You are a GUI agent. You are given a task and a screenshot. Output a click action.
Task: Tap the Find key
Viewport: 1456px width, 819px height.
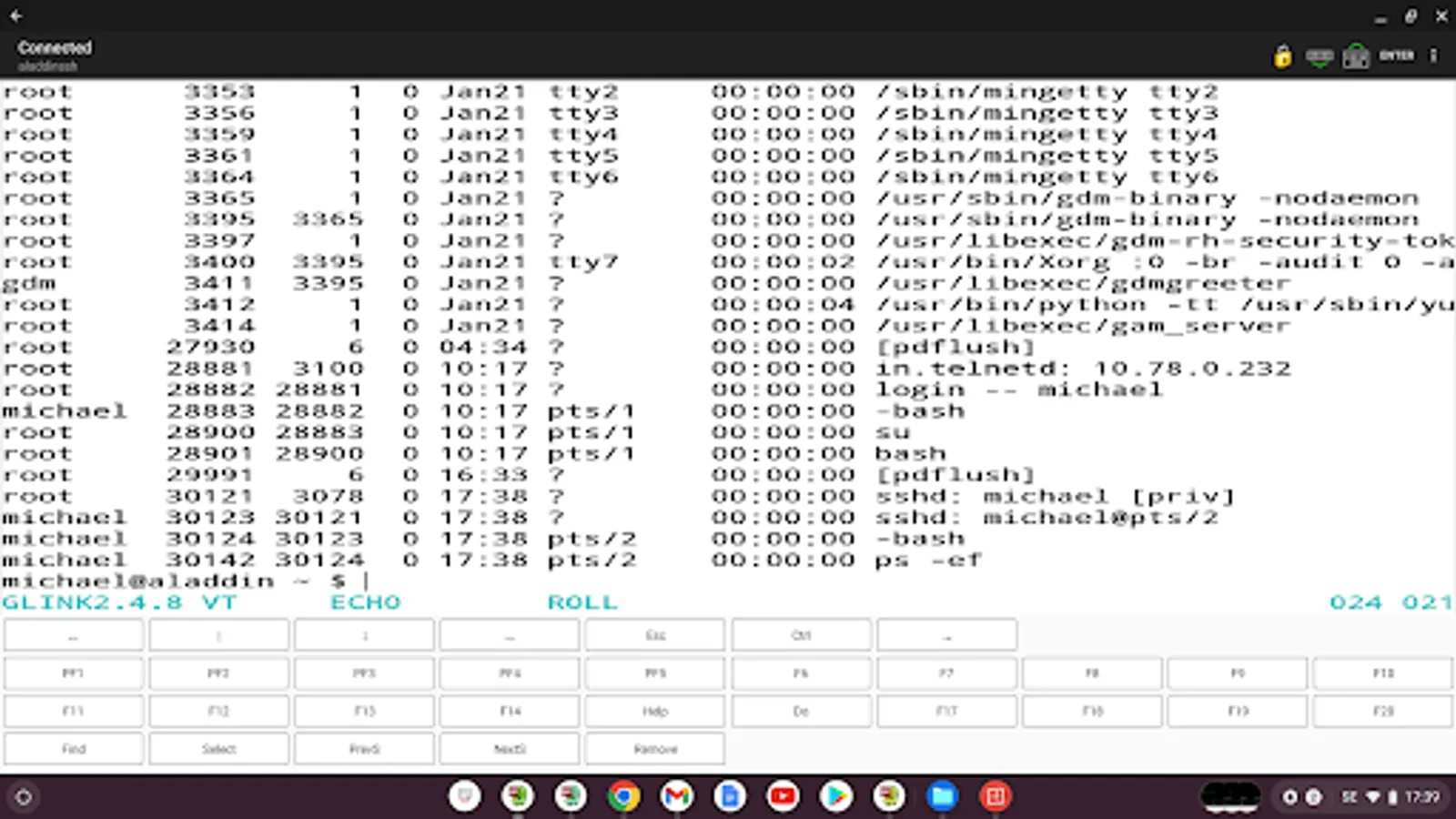[73, 749]
